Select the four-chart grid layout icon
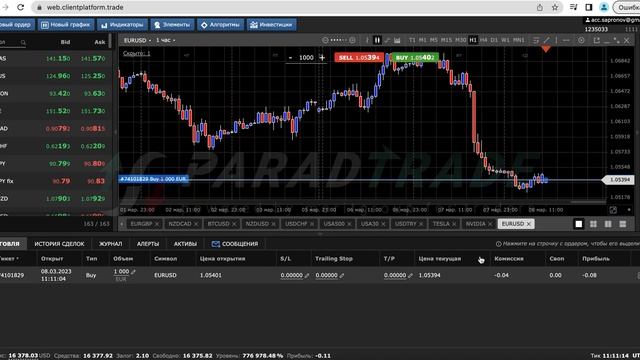The image size is (640, 360). pyautogui.click(x=593, y=224)
